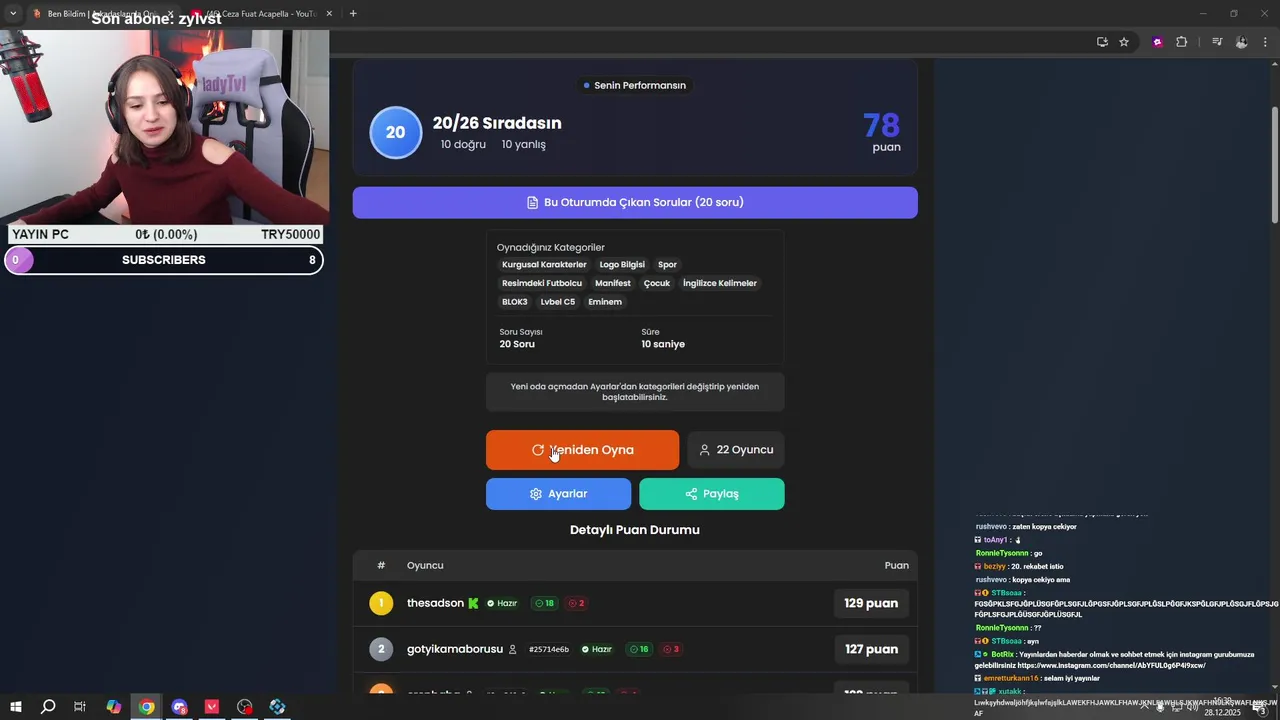1280x720 pixels.
Task: Click the Oyuncu column header
Action: pyautogui.click(x=425, y=565)
